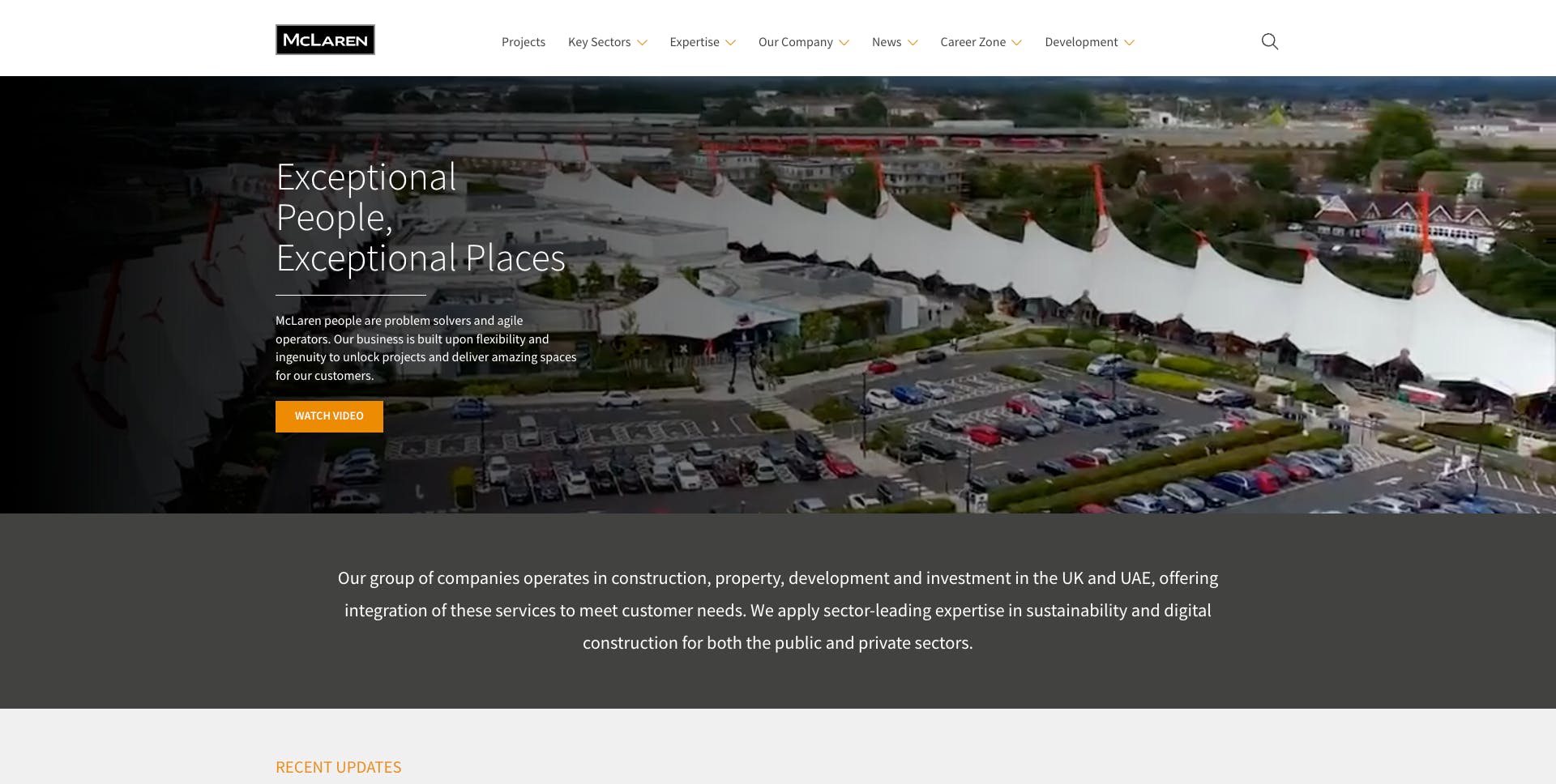Open the Career Zone dropdown arrow
The width and height of the screenshot is (1556, 784).
point(1018,42)
